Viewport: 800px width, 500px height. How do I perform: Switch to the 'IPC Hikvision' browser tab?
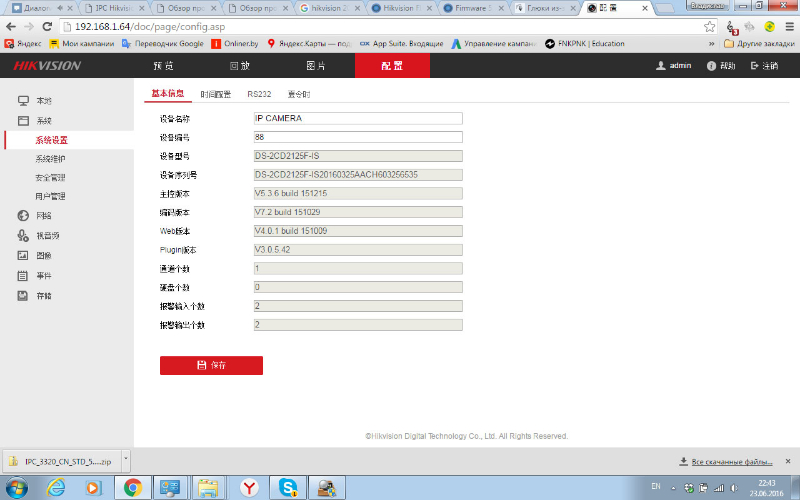[114, 8]
